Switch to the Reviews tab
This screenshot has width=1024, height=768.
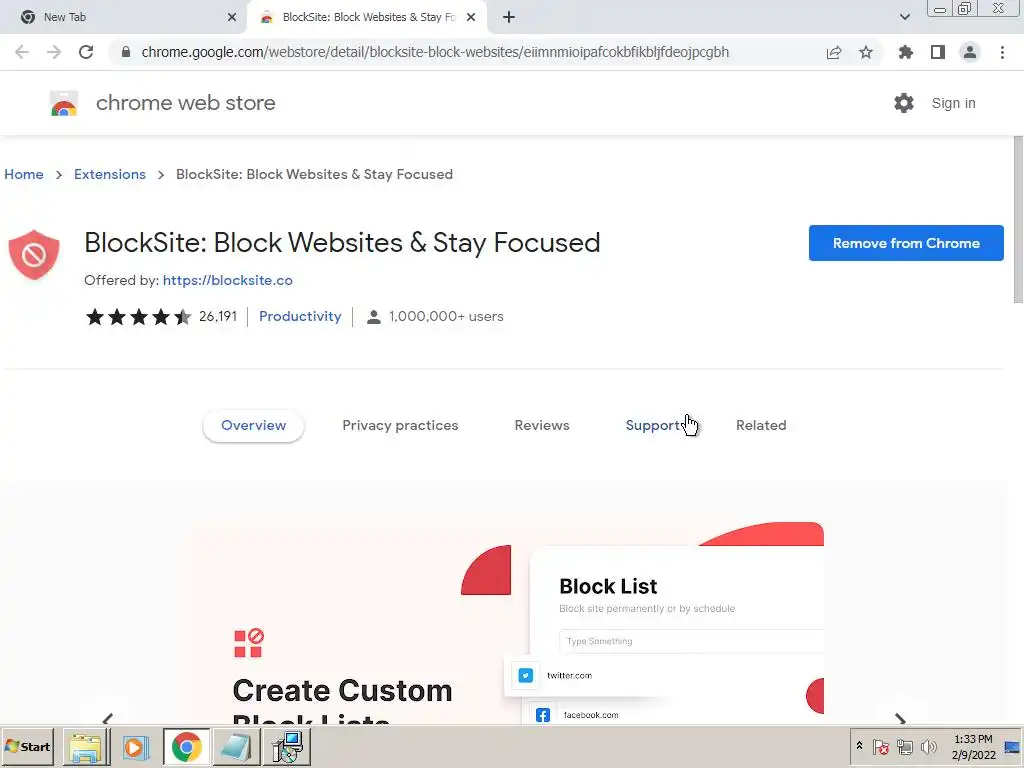(x=542, y=425)
